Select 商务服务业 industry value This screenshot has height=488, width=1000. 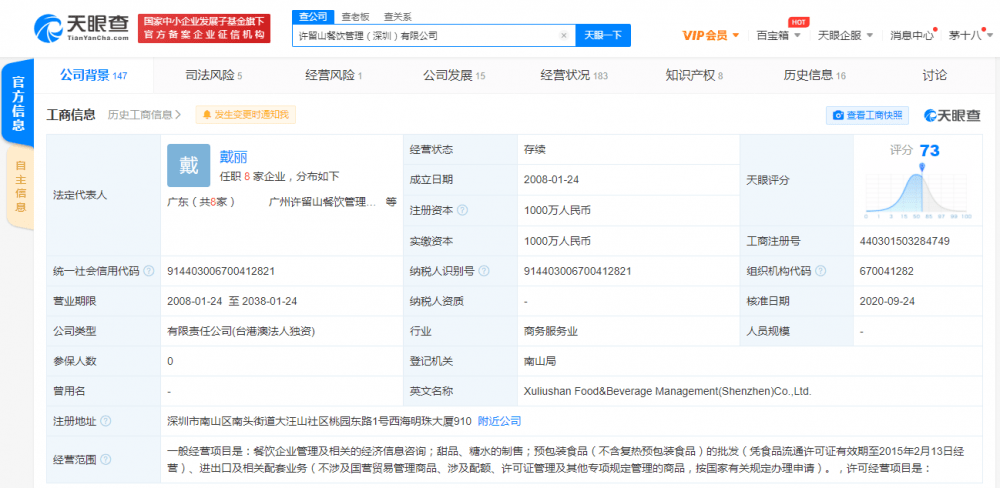point(550,331)
